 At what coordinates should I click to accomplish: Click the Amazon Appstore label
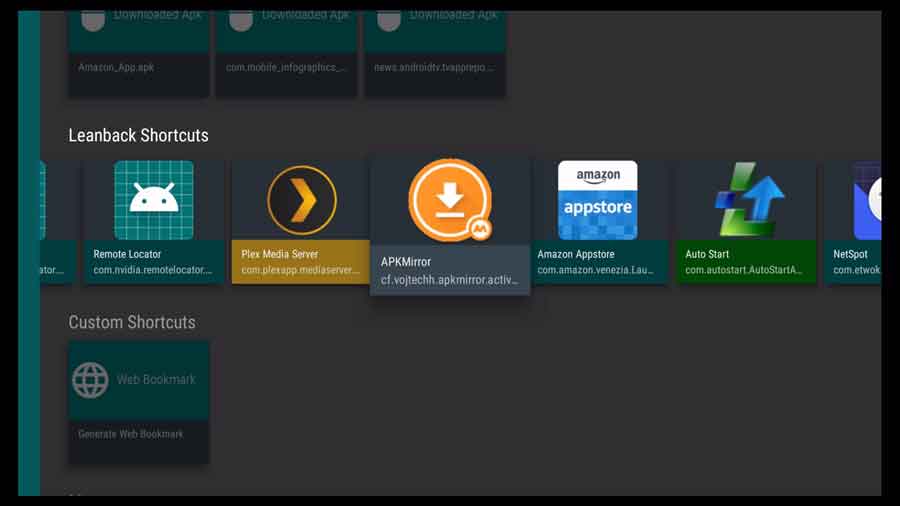click(576, 254)
